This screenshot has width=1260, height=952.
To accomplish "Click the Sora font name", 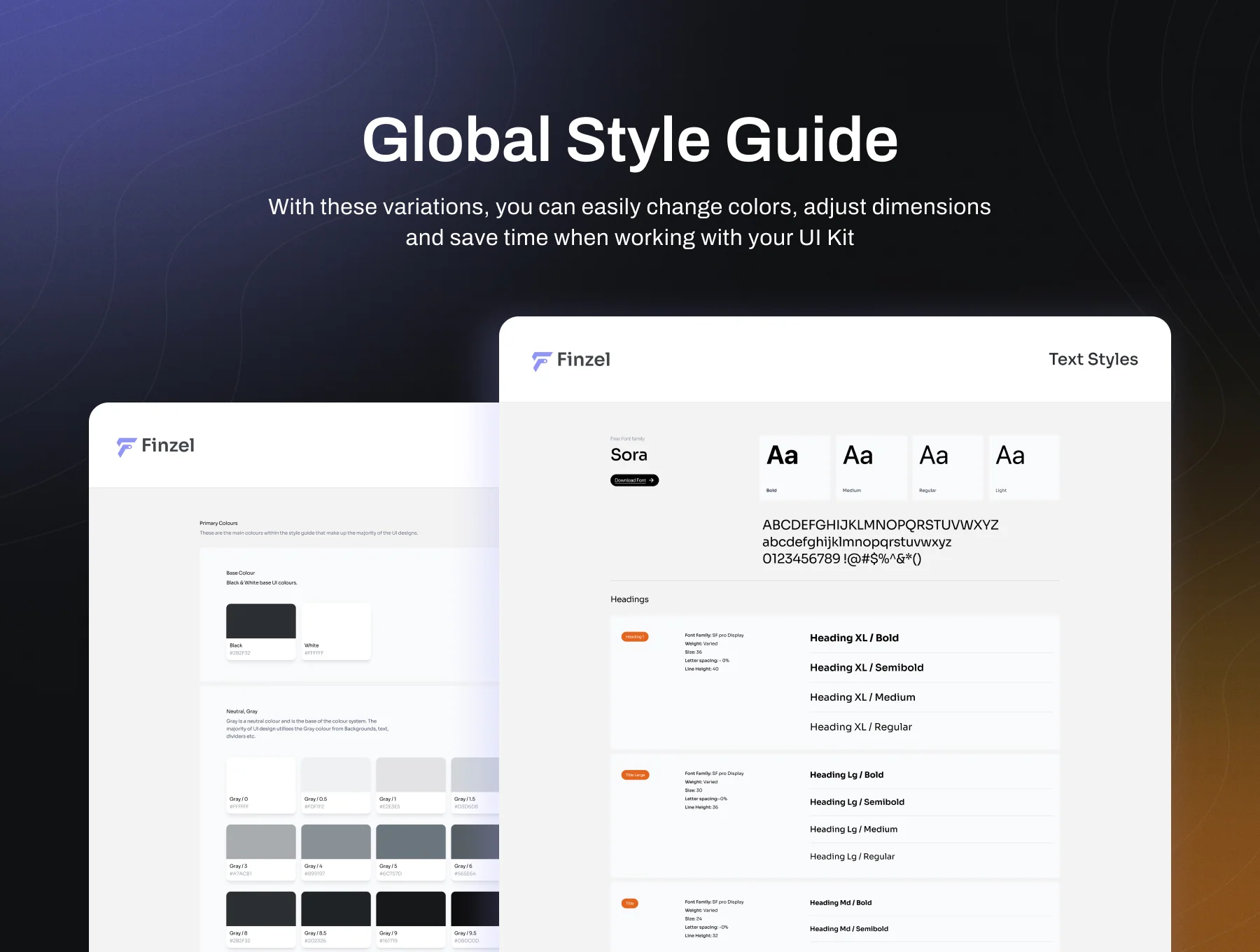I will (x=629, y=455).
